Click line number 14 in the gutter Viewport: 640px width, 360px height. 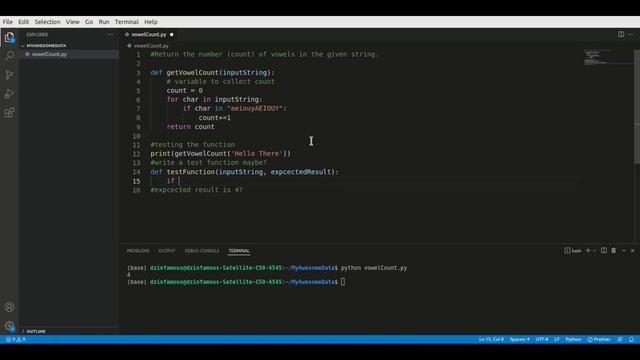tap(136, 172)
